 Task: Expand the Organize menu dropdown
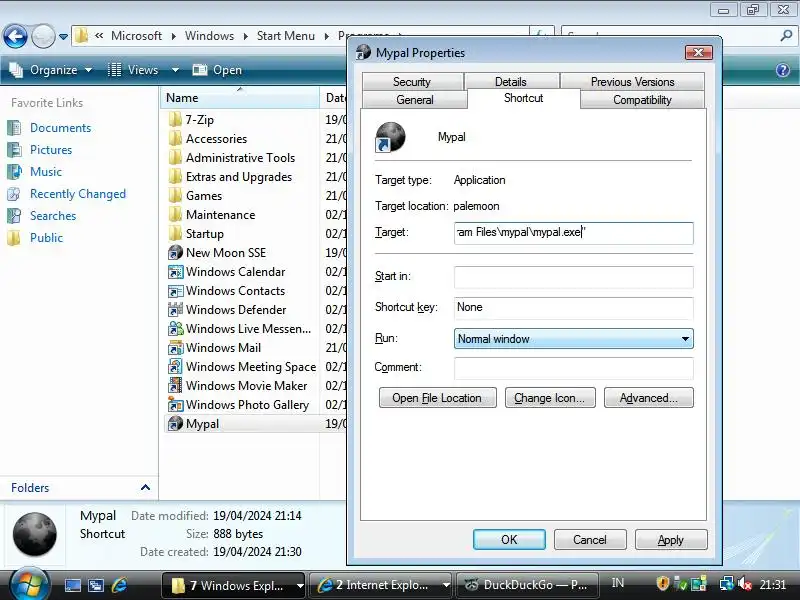tap(88, 70)
